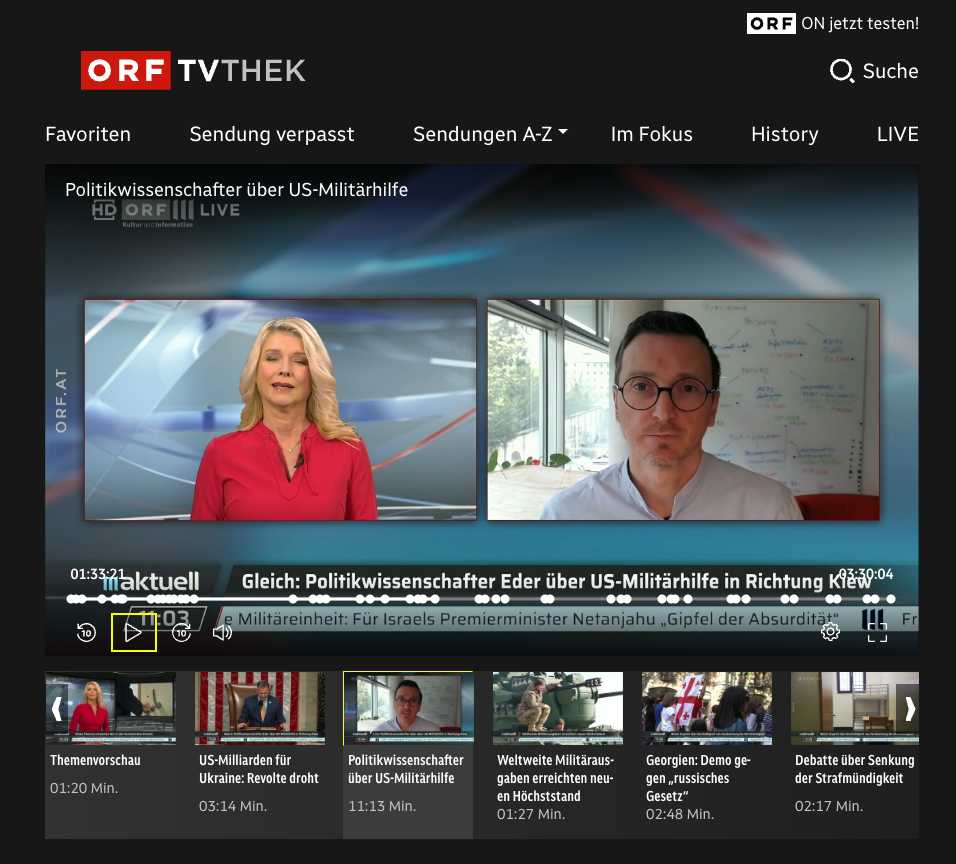Seek within the video progress bar
The width and height of the screenshot is (956, 864).
482,599
